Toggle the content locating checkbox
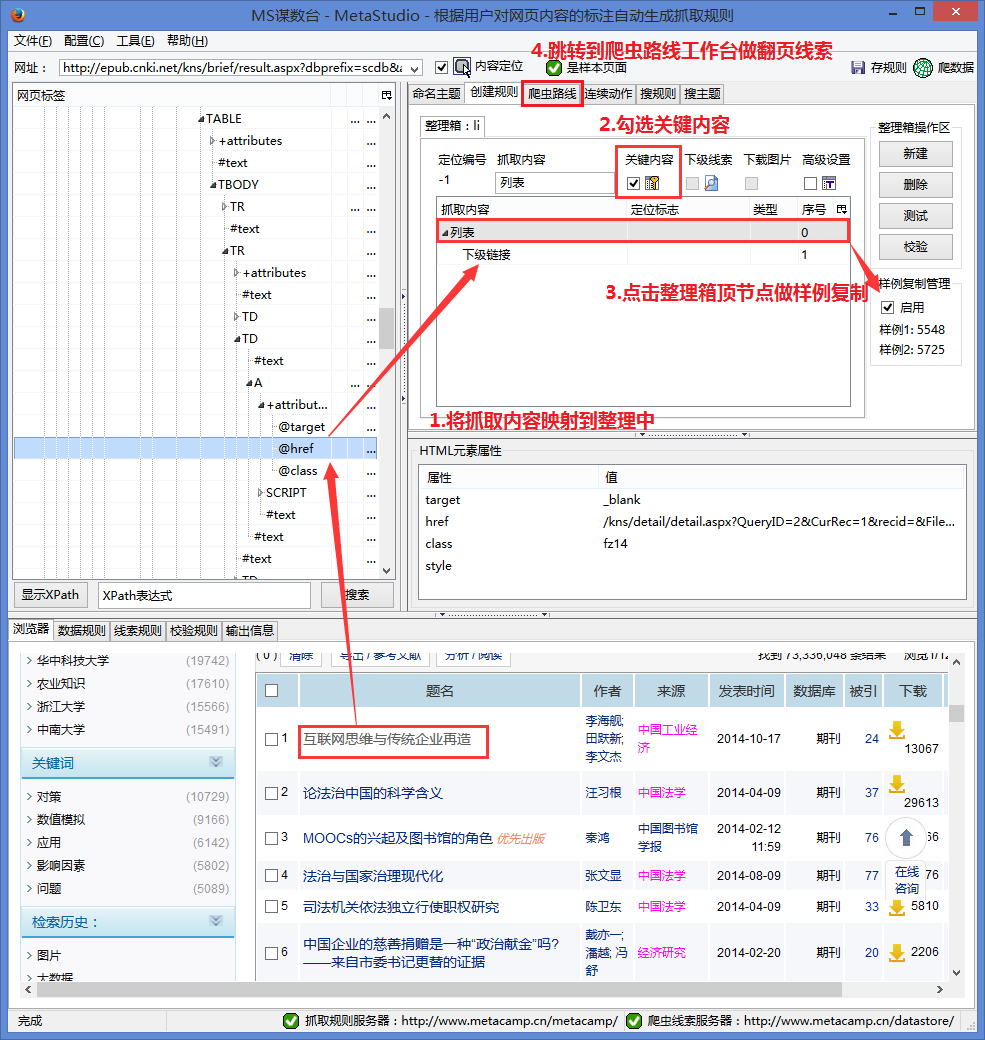Viewport: 985px width, 1040px height. click(x=441, y=68)
